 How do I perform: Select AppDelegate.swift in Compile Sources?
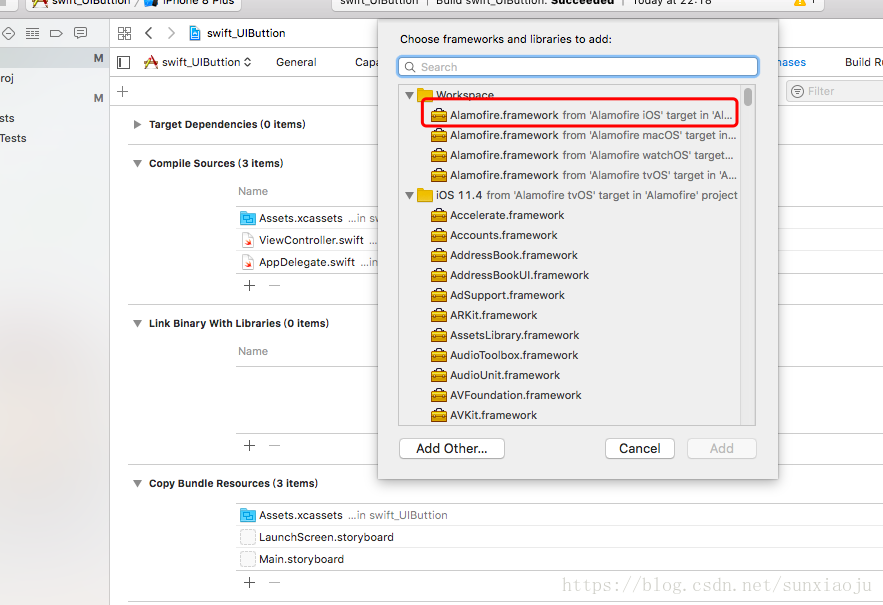[307, 263]
